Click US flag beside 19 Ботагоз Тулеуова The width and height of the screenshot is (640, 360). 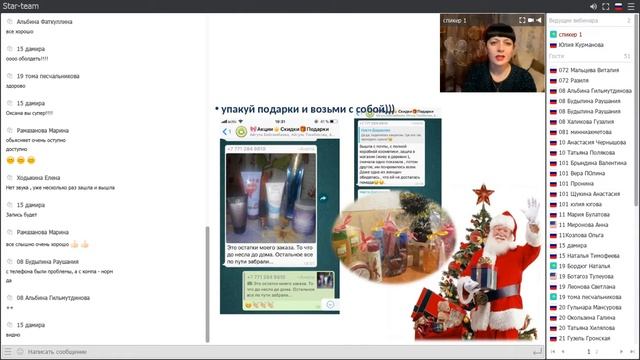(x=553, y=276)
